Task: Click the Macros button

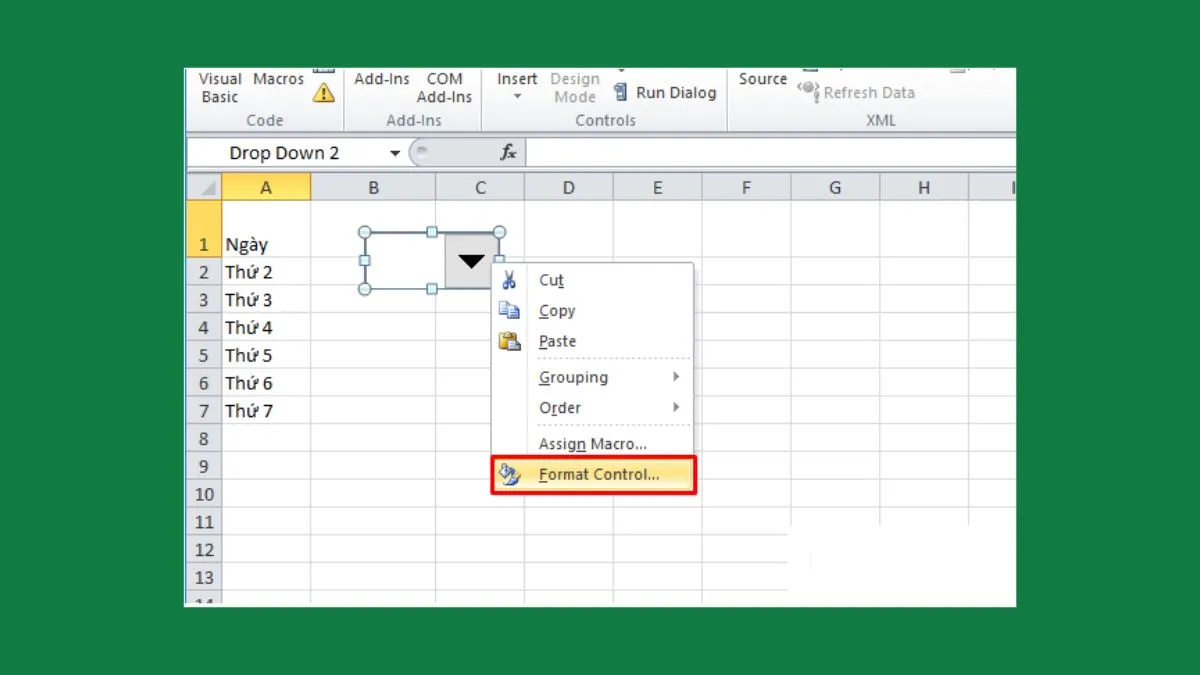Action: pyautogui.click(x=278, y=79)
